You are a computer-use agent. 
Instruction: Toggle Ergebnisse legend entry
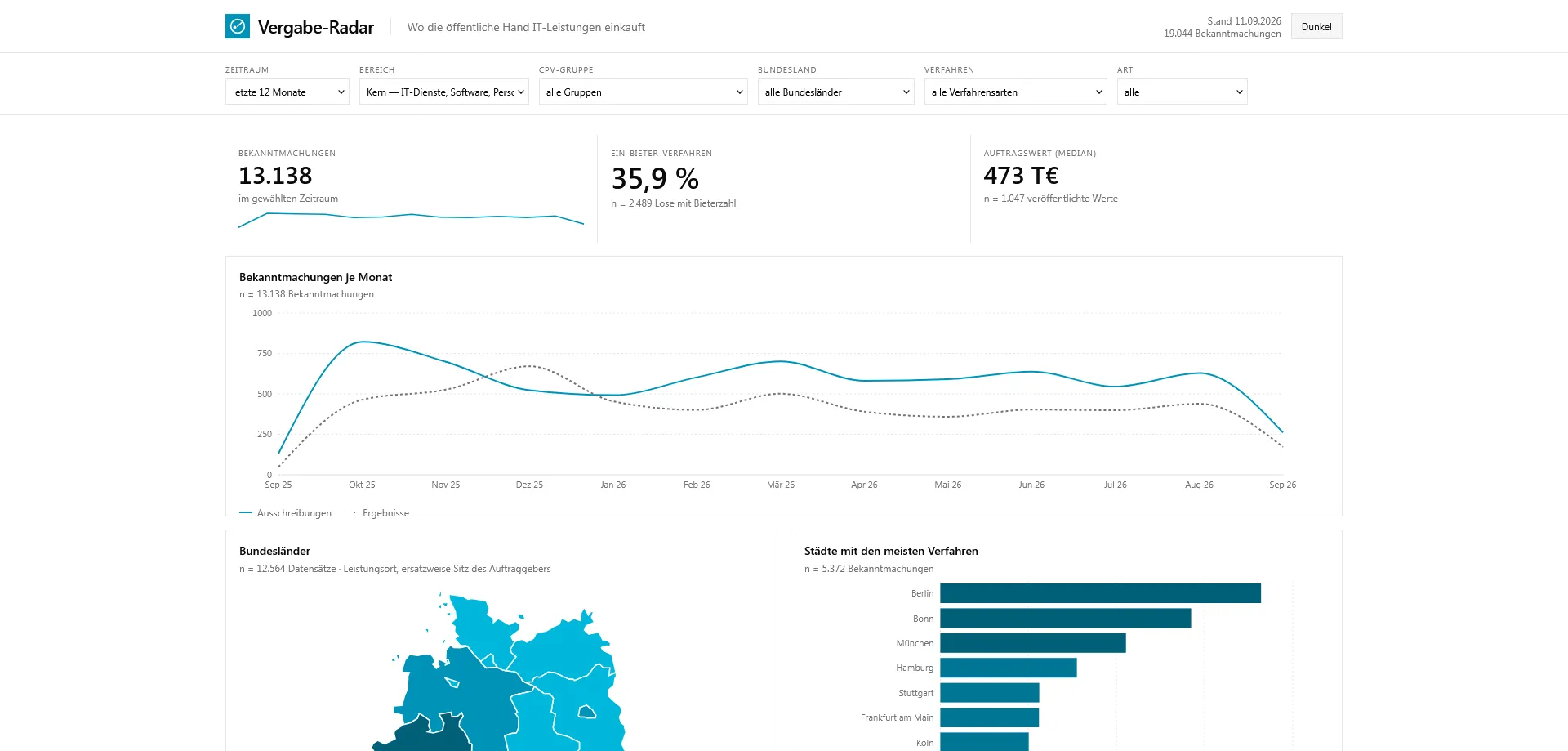click(377, 513)
